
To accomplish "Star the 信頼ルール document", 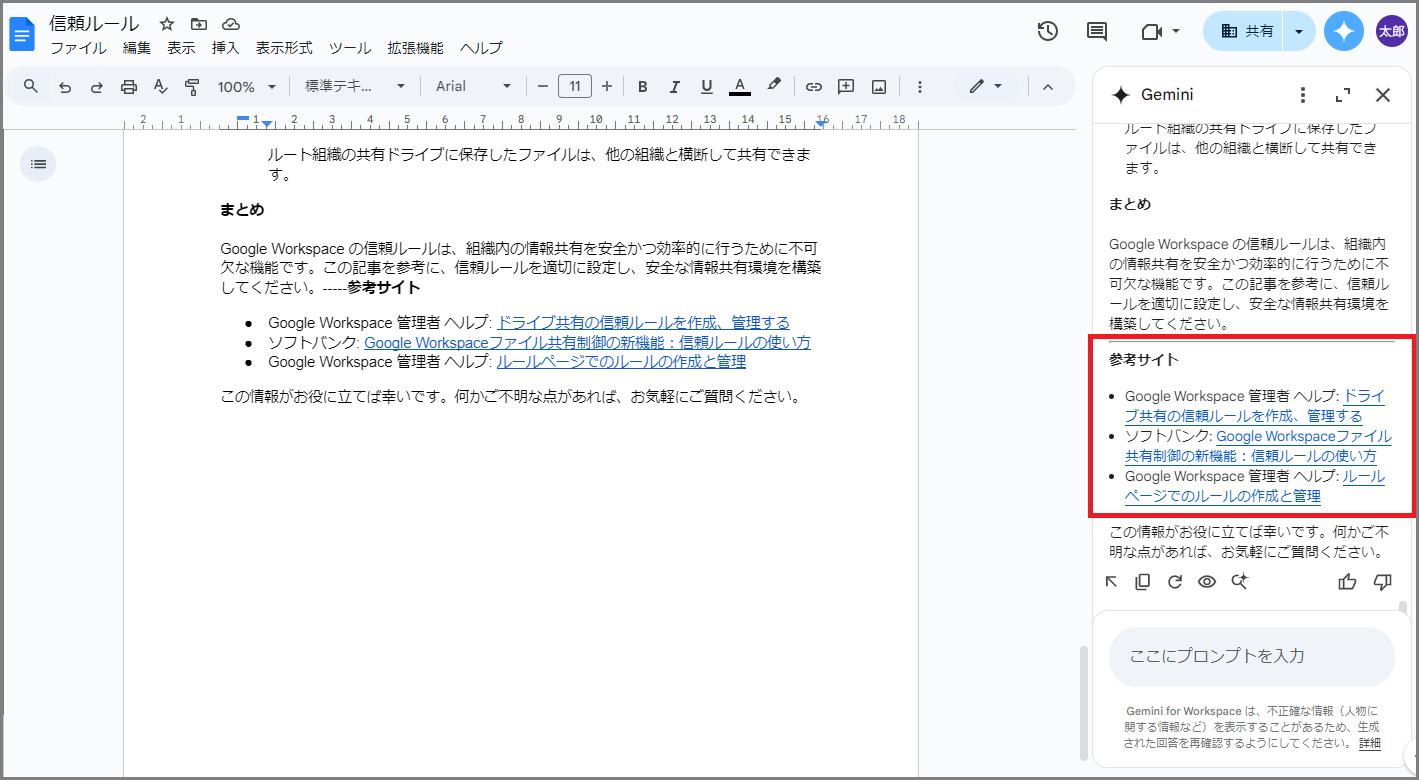I will (167, 24).
